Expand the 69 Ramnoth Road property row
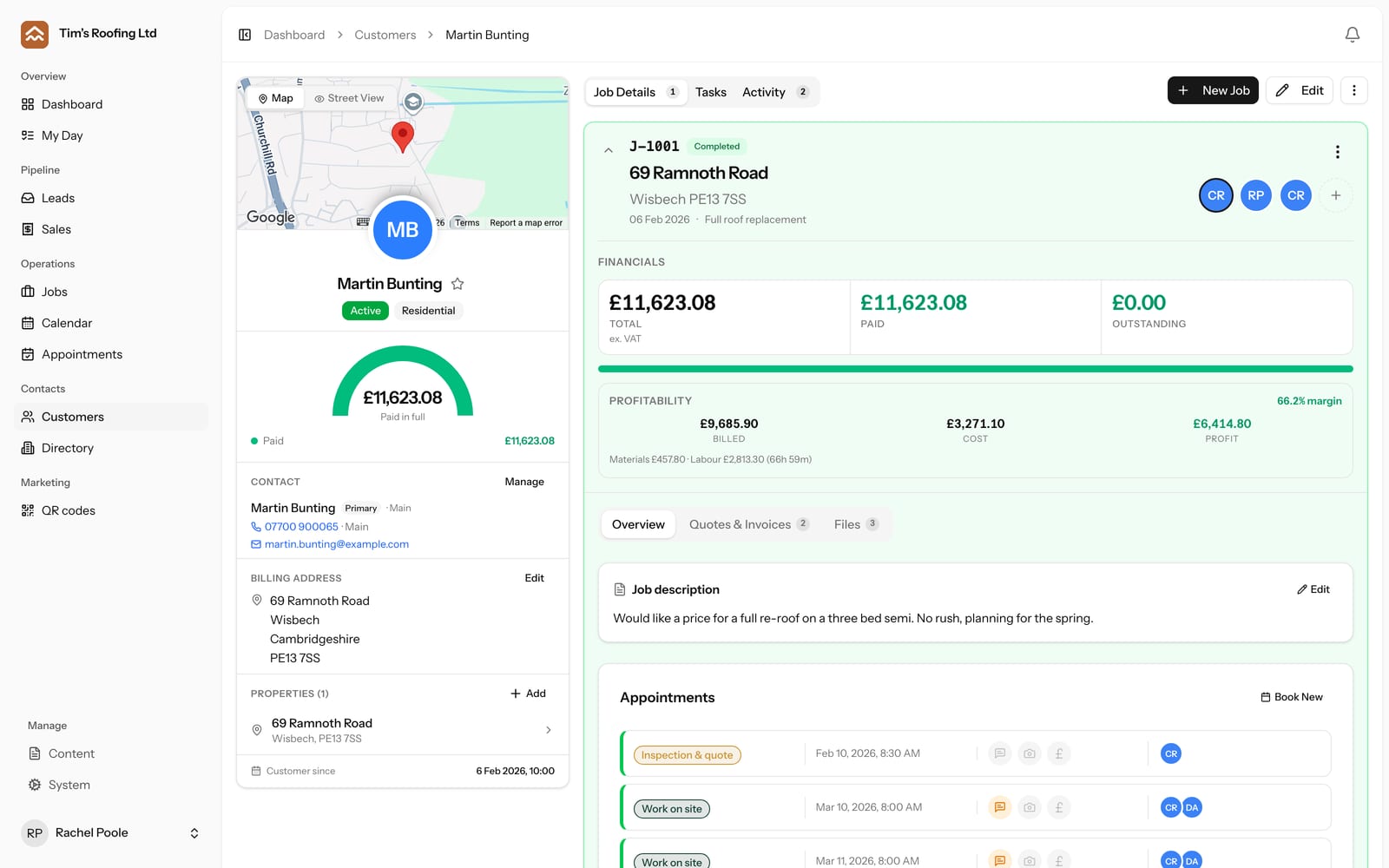Viewport: 1389px width, 868px height. (403, 730)
